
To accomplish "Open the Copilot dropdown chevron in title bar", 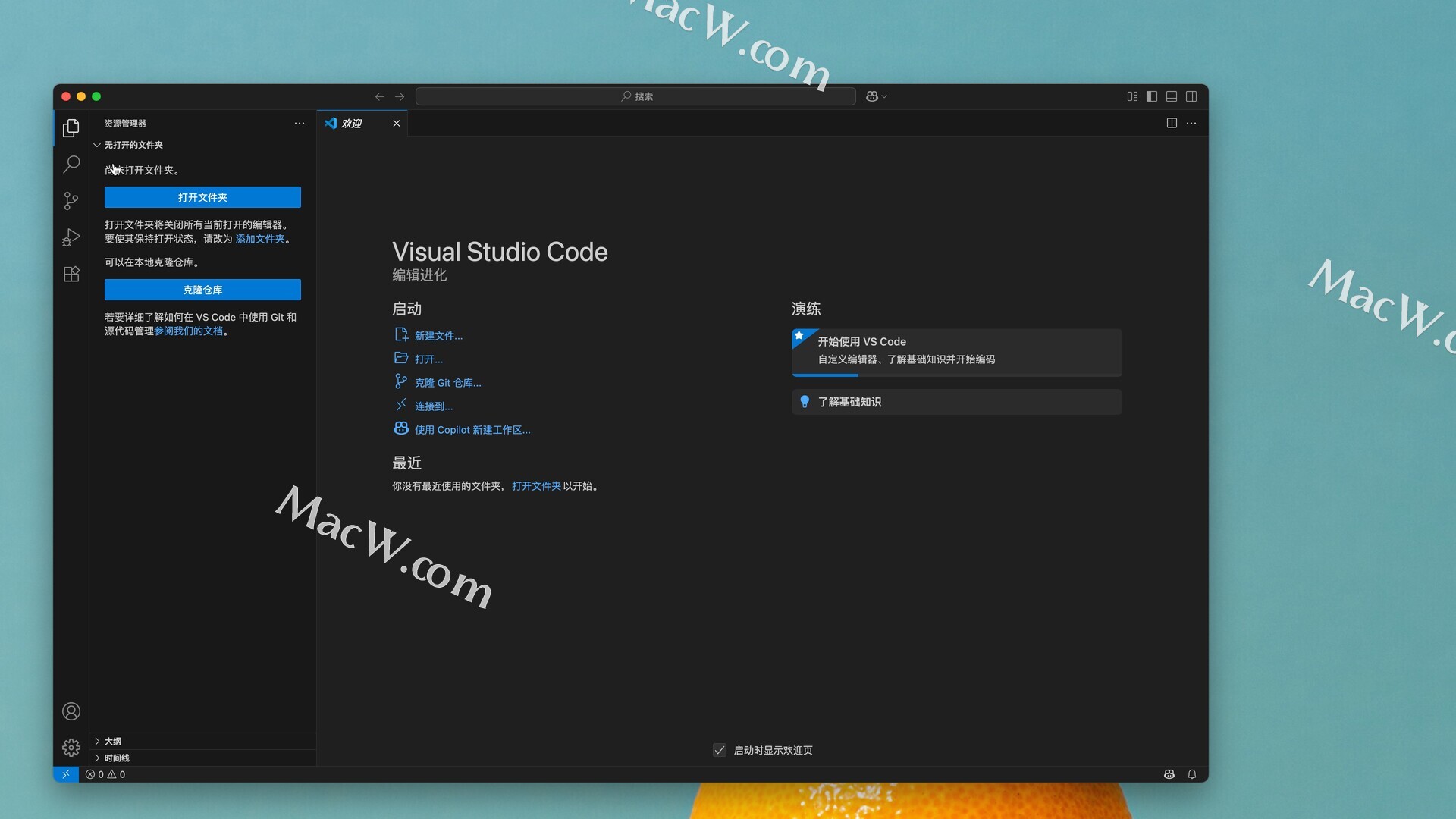I will 884,96.
